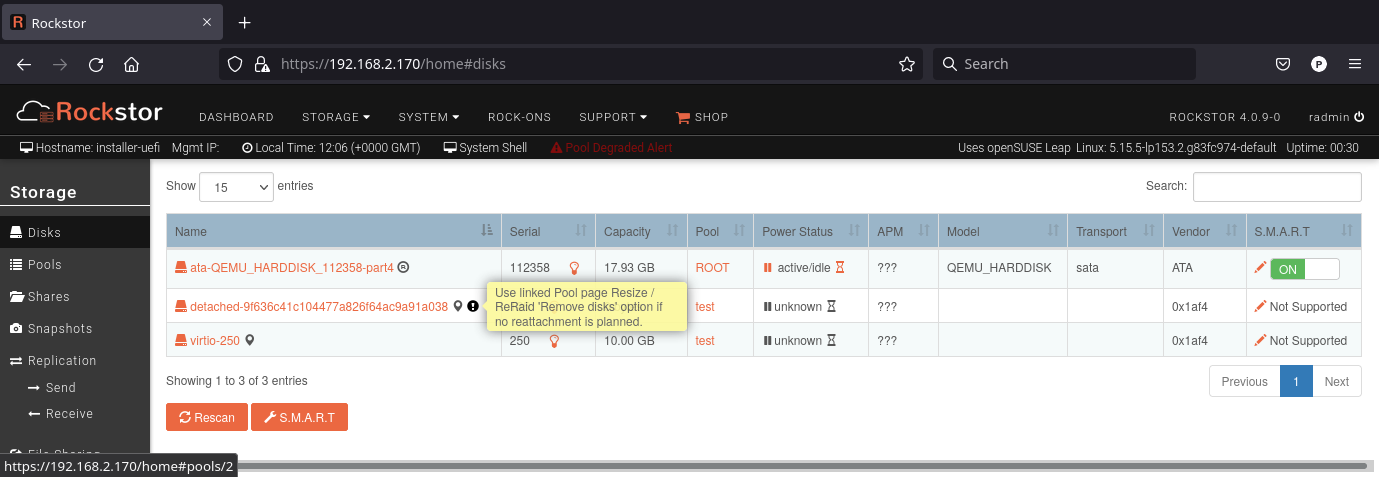The image size is (1379, 477).
Task: Click the Rockstor logo in the header
Action: tap(90, 112)
